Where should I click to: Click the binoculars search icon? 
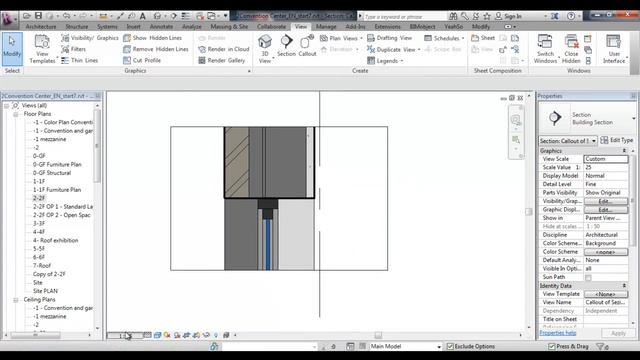coord(453,16)
